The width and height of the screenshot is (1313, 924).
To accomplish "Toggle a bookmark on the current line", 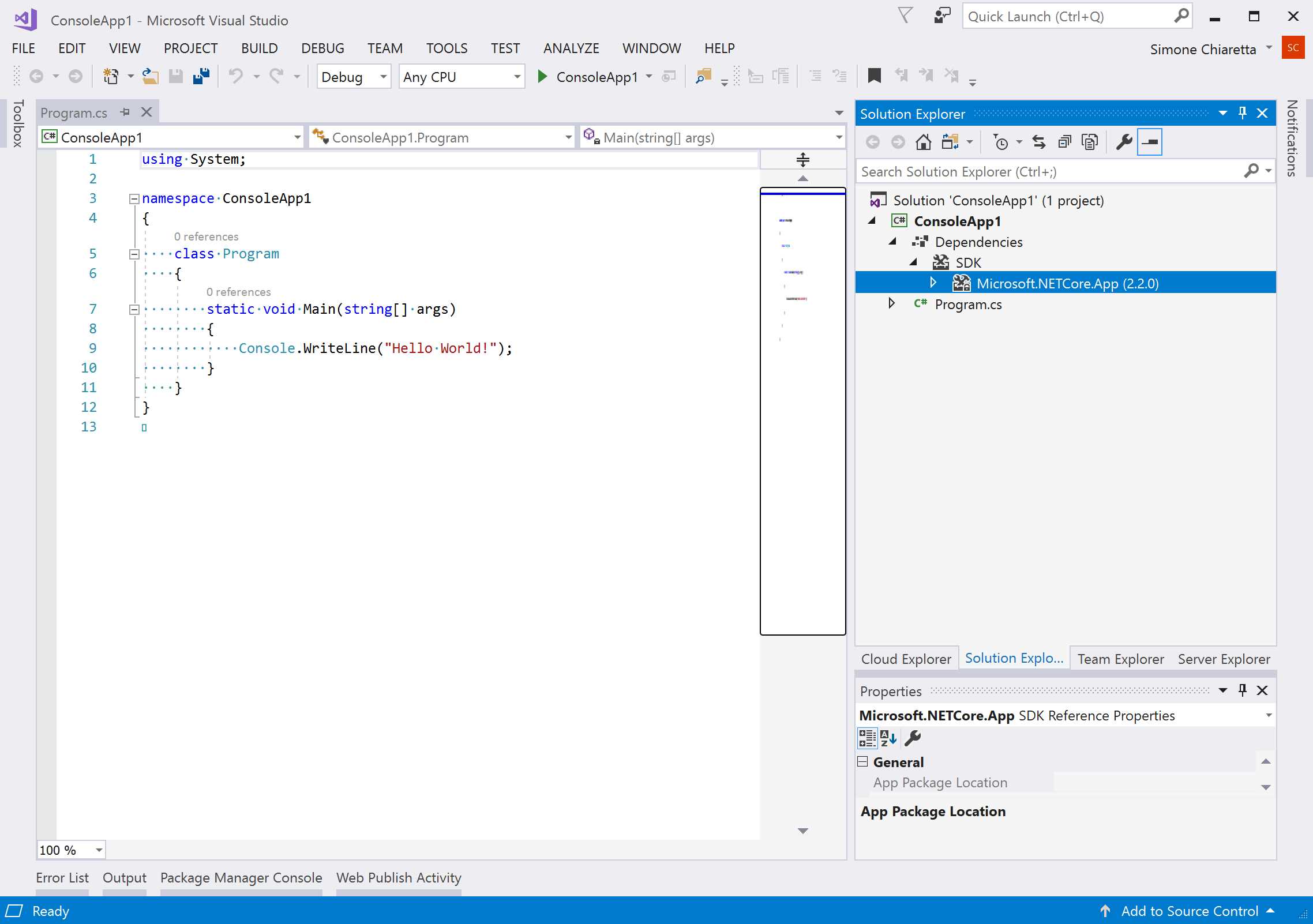I will (875, 76).
